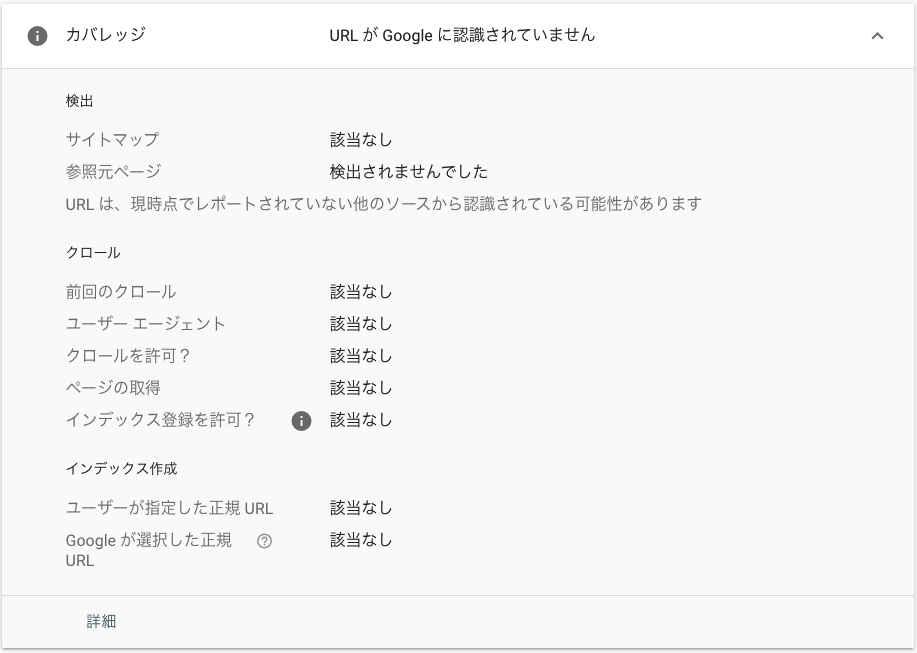This screenshot has height=653, width=917.
Task: Click the 前回のクロール label
Action: tap(120, 291)
